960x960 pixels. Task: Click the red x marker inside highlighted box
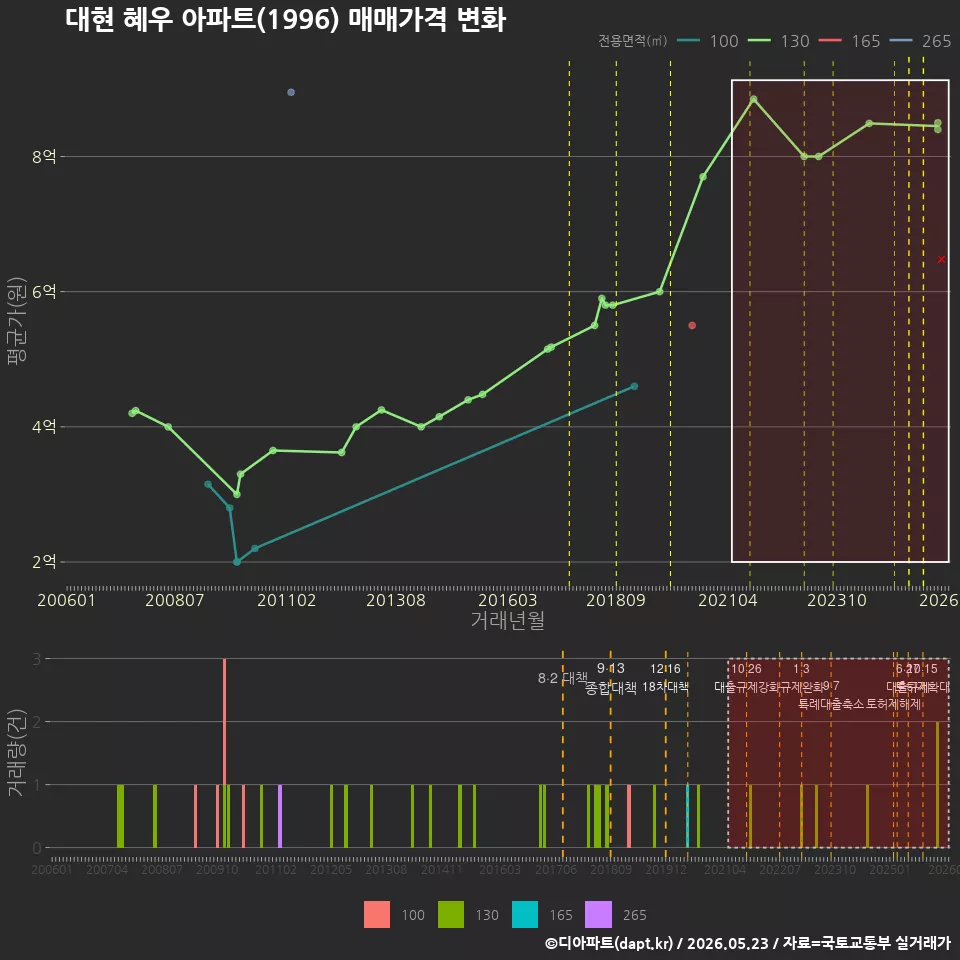click(x=941, y=260)
